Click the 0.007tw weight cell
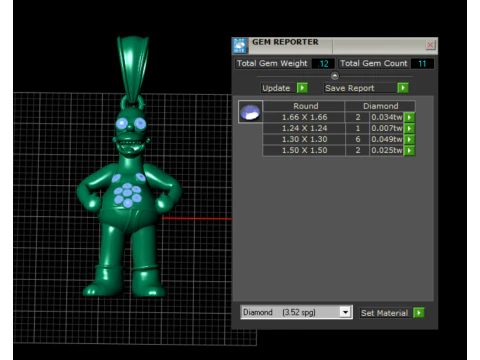Screen dimensions: 480x360 point(387,128)
